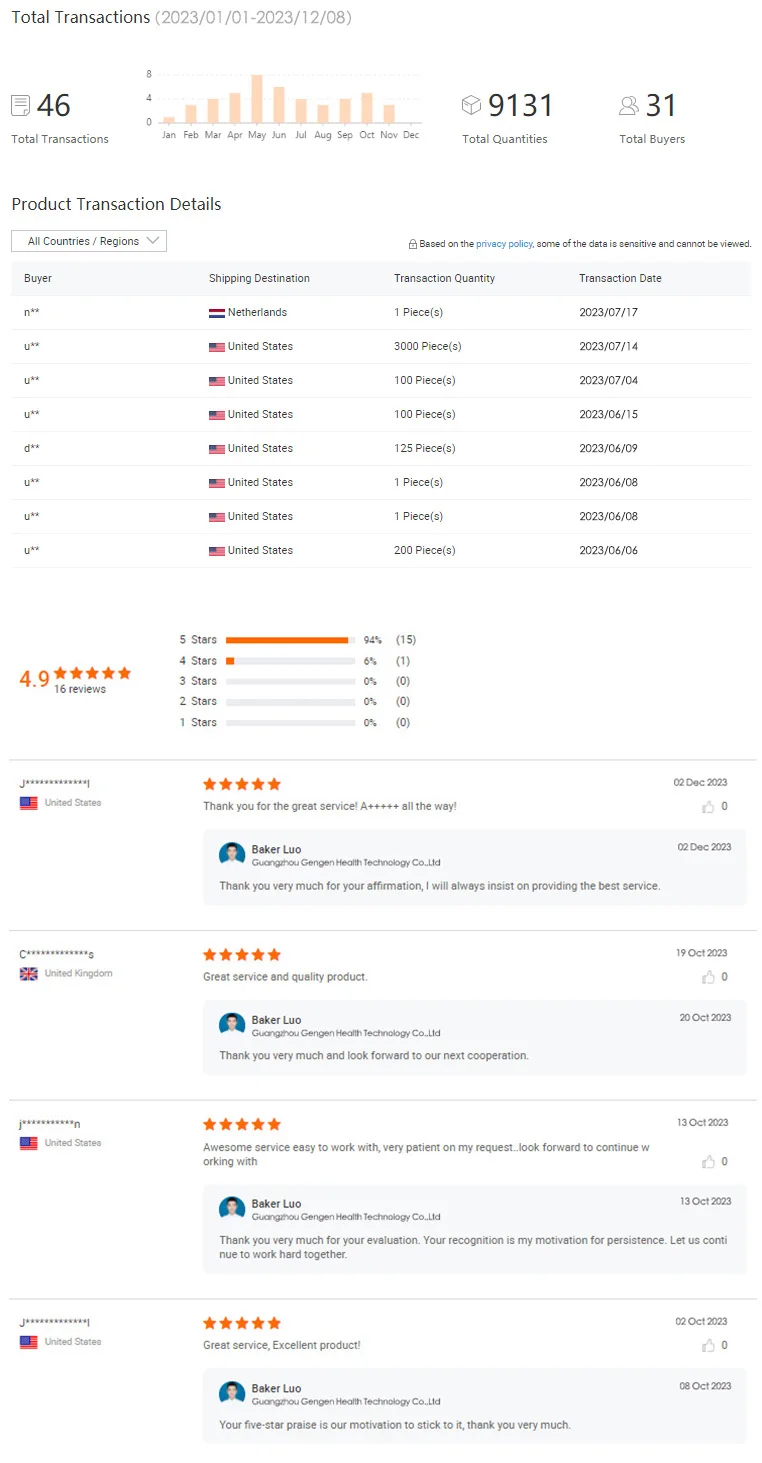Click Baker Luo's avatar in first reply

click(232, 854)
